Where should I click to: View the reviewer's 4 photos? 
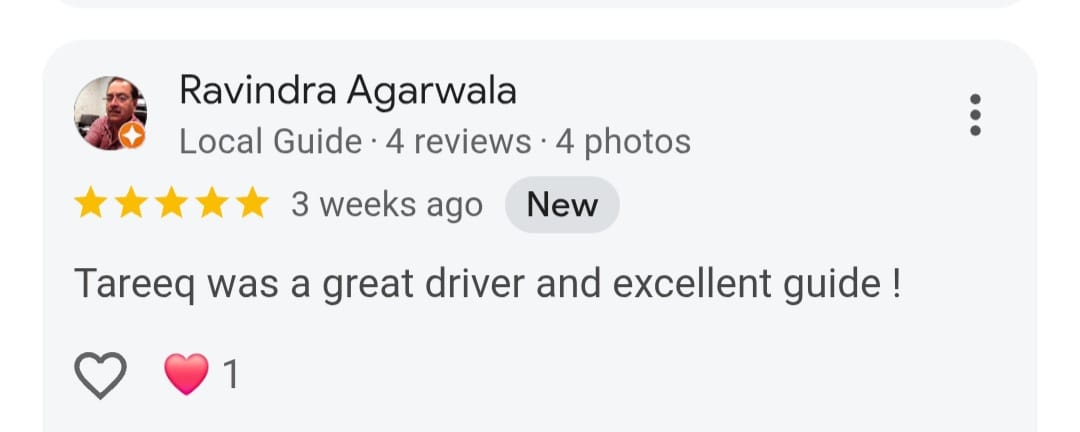623,142
